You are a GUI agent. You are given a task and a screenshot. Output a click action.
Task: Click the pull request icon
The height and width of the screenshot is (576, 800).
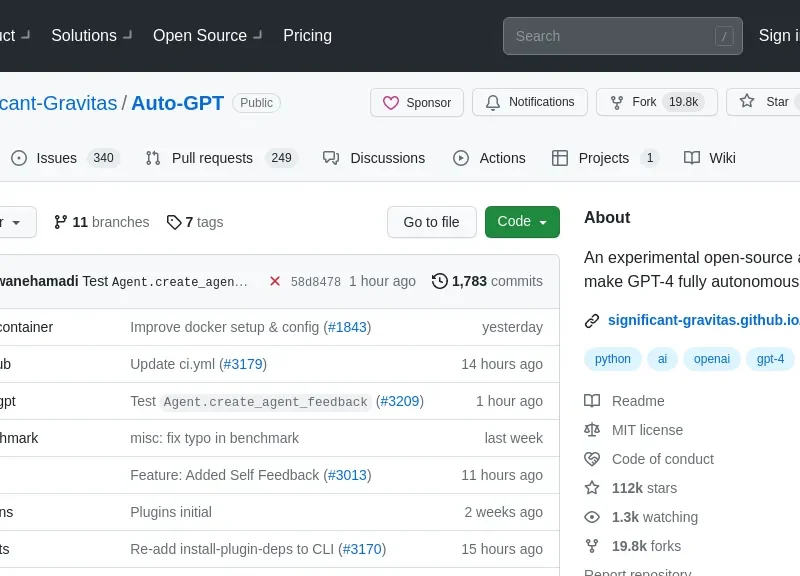pyautogui.click(x=153, y=158)
